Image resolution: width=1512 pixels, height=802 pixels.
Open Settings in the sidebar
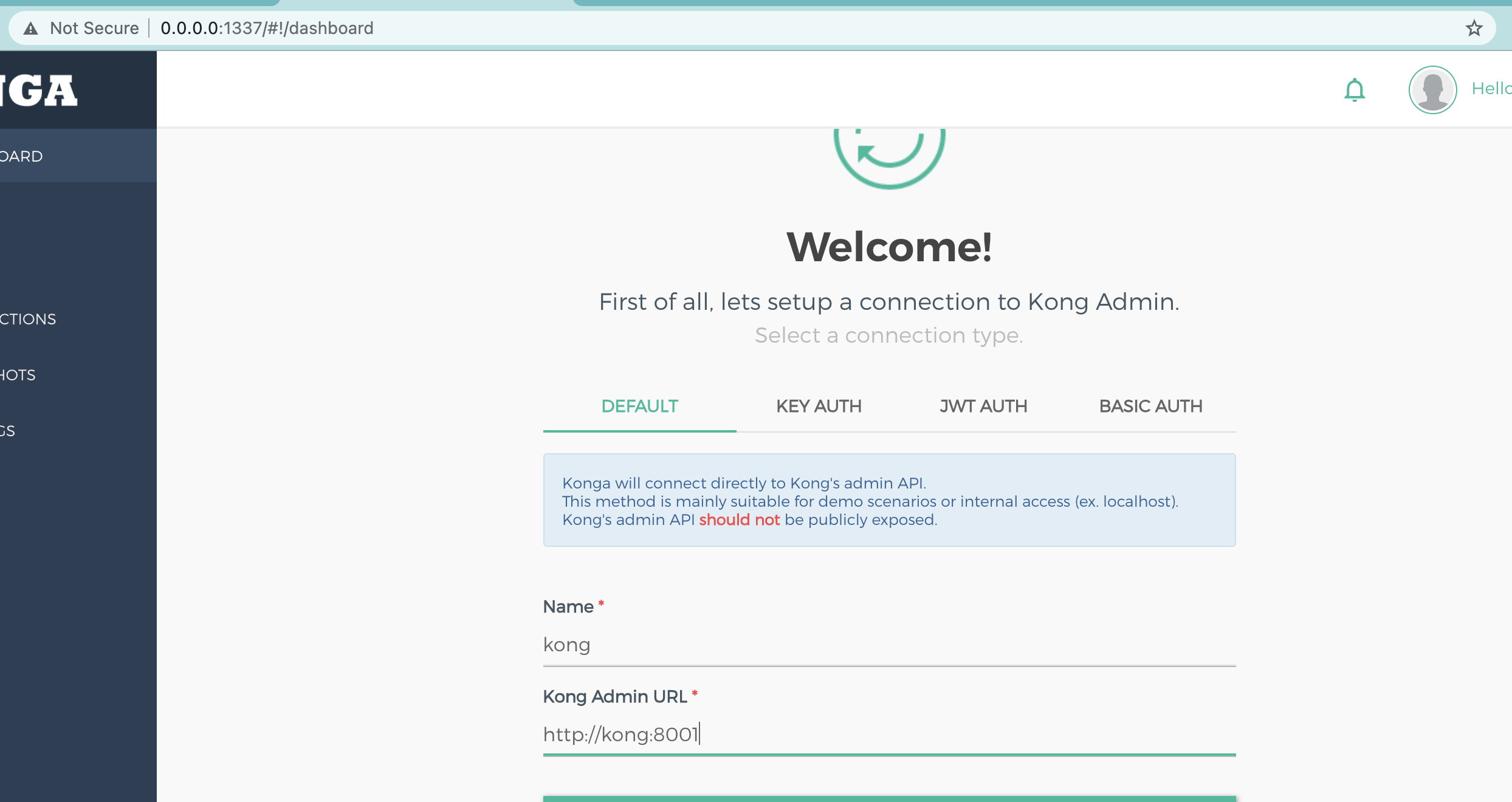pyautogui.click(x=9, y=431)
